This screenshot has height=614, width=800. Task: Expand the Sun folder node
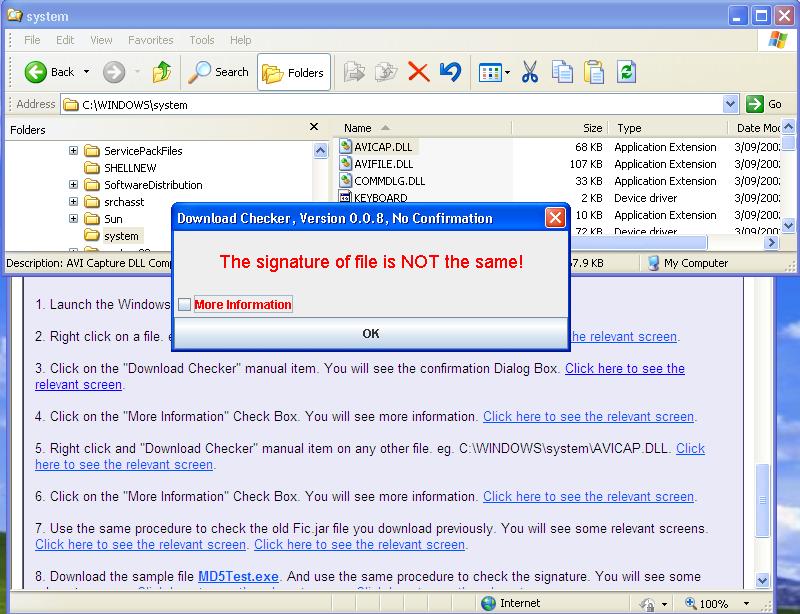tap(73, 218)
